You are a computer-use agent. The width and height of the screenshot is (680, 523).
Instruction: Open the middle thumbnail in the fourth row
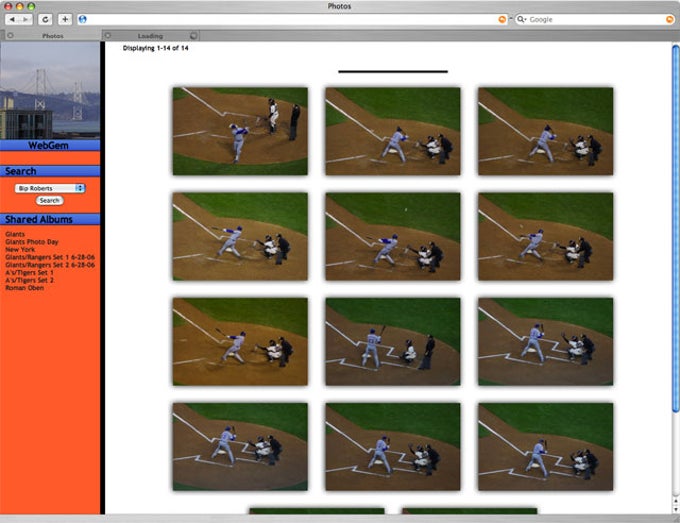393,447
